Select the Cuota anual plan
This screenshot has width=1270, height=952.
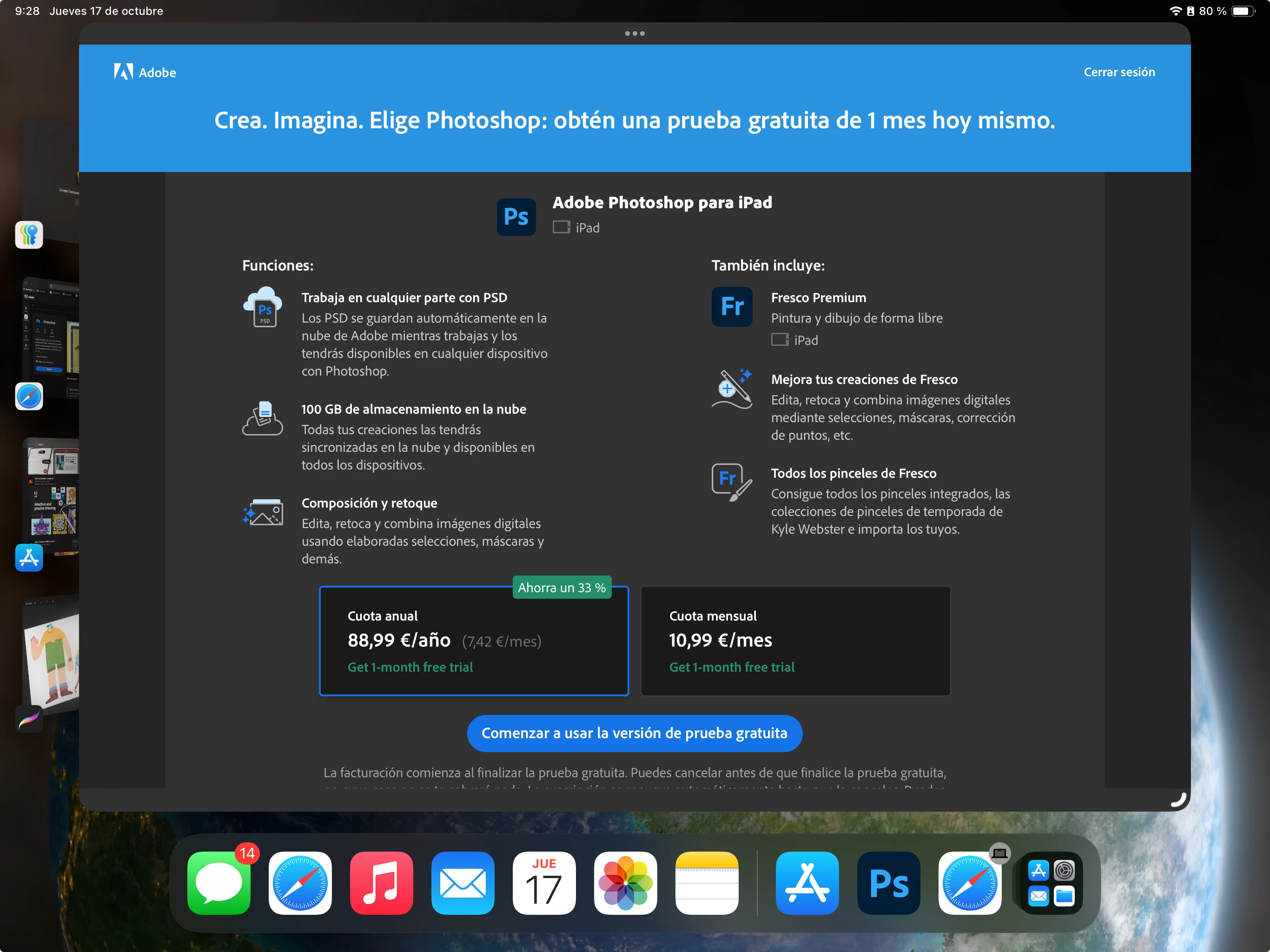tap(474, 641)
